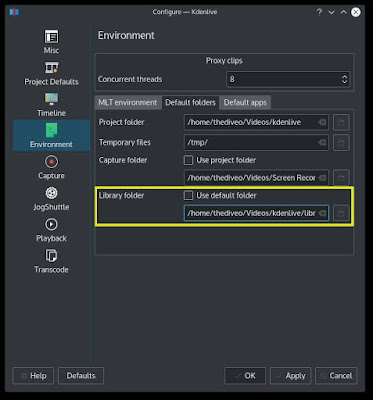Screen dimensions: 373x400
Task: Confirm settings with the OK button
Action: click(245, 376)
